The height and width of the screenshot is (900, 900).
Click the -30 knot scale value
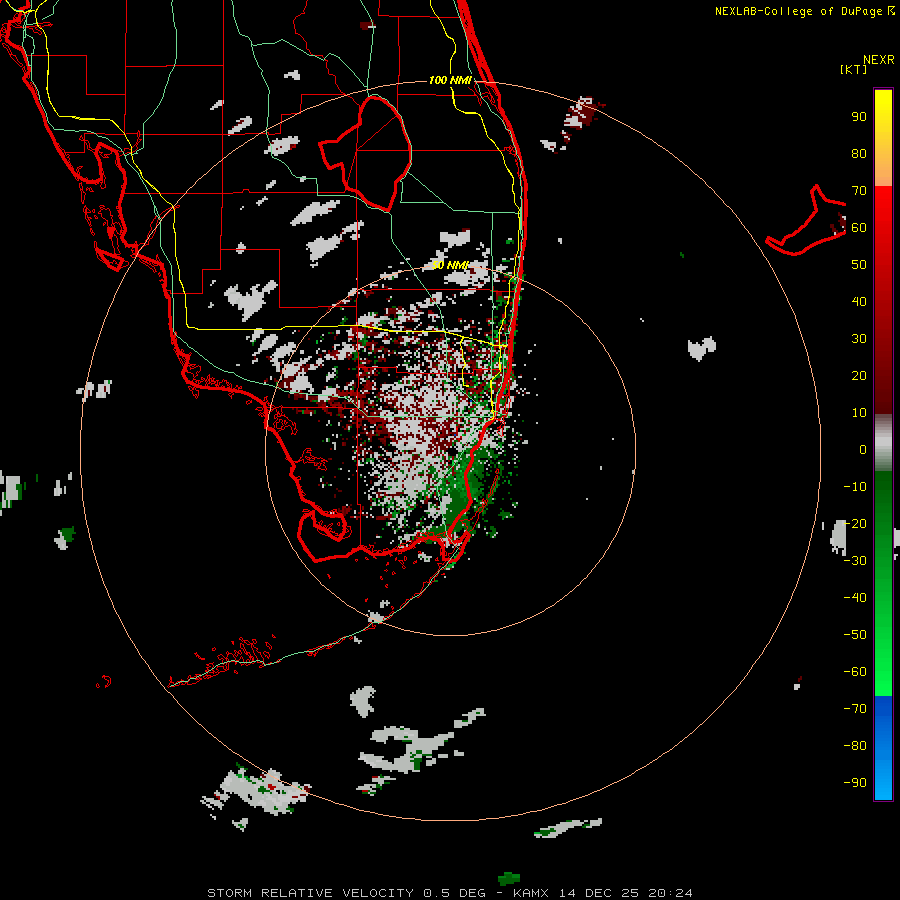(855, 561)
